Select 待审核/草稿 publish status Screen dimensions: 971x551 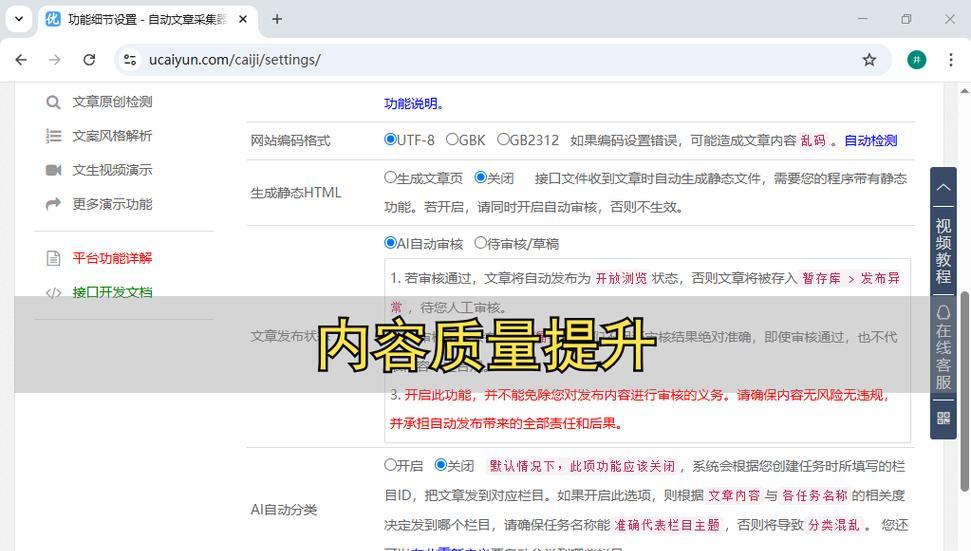pyautogui.click(x=481, y=243)
